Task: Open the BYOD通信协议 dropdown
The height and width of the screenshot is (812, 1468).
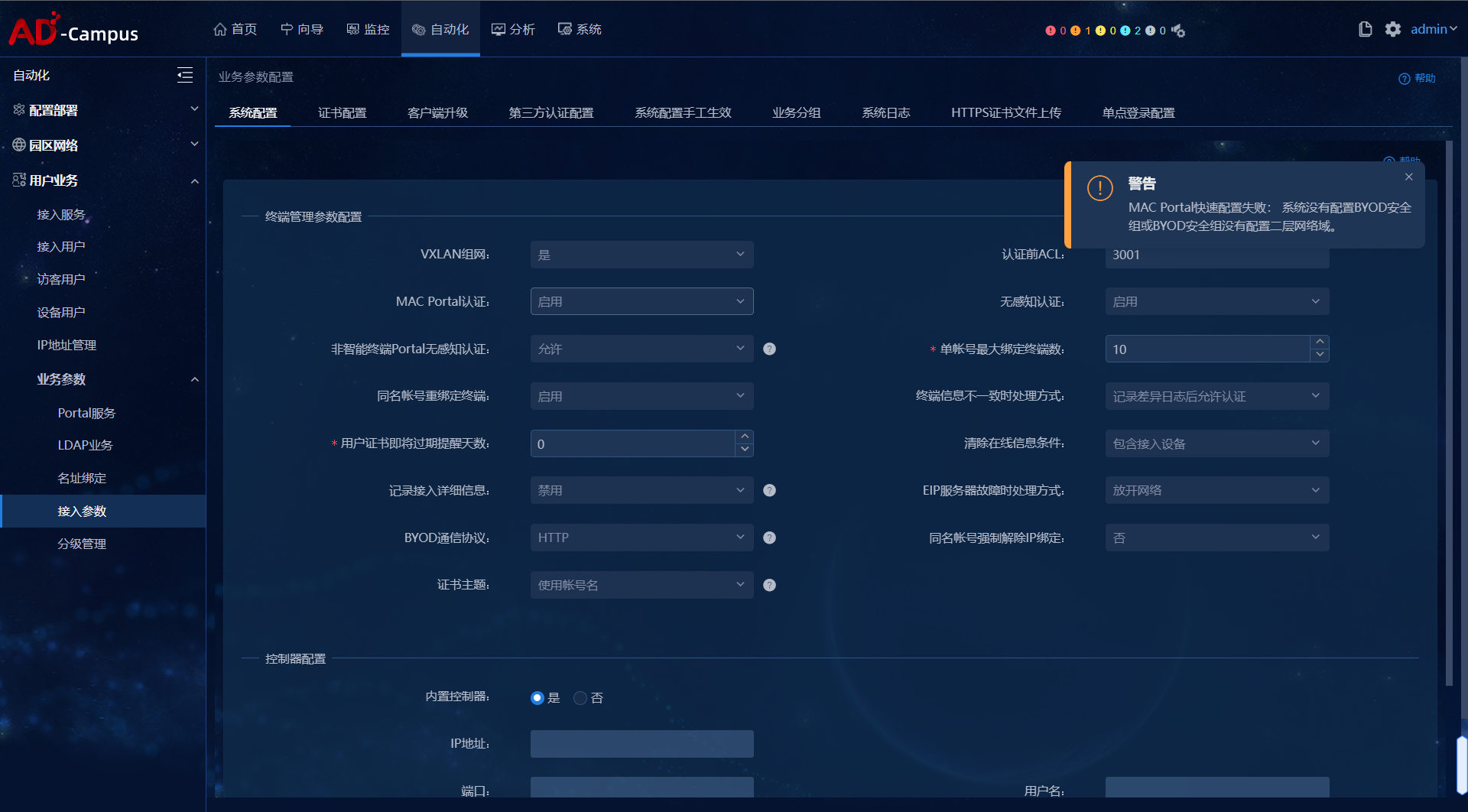Action: (x=642, y=538)
